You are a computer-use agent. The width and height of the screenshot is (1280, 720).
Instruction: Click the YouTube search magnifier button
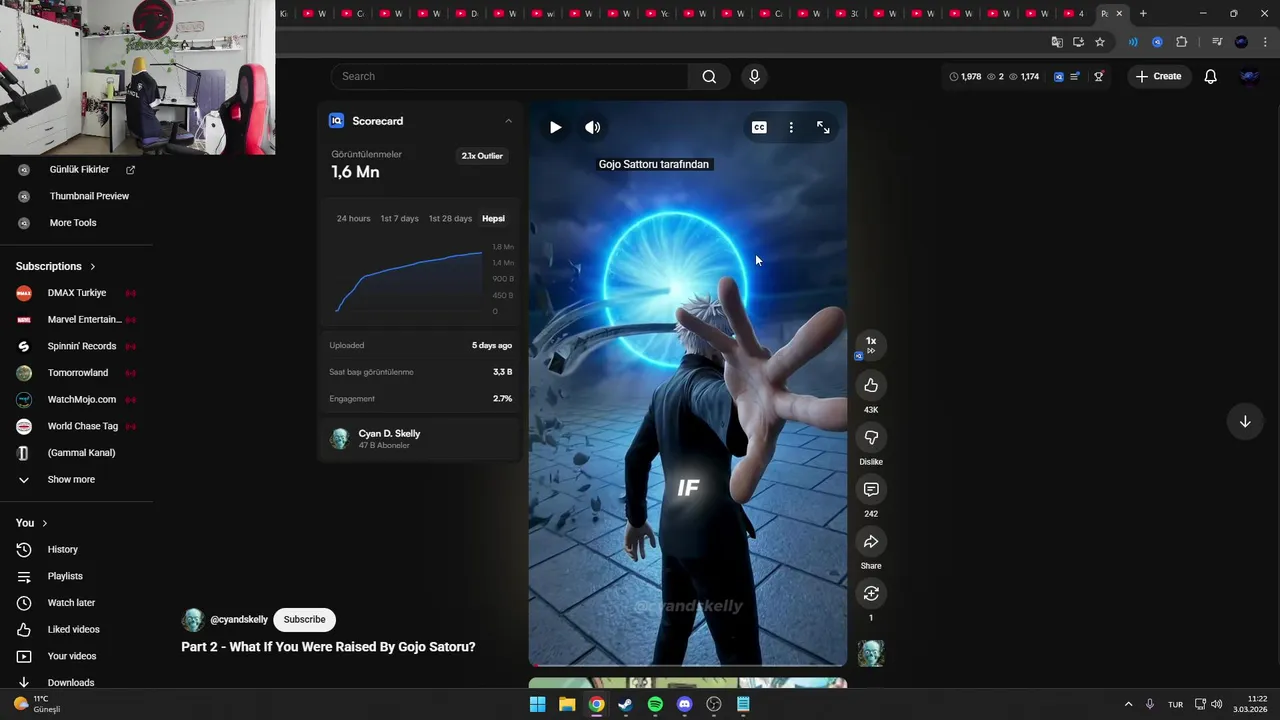[709, 76]
